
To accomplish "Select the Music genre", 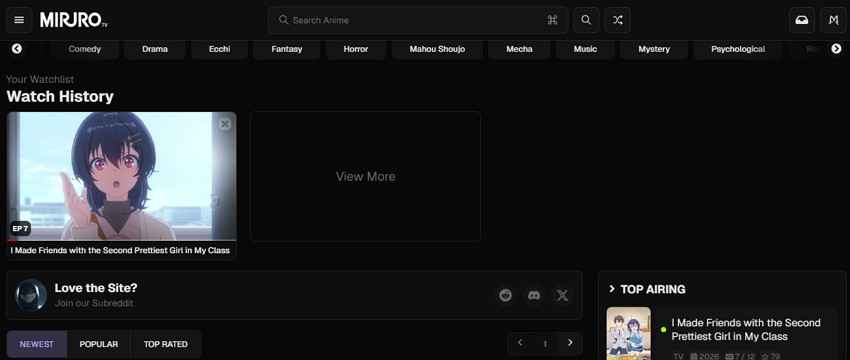I will 585,49.
